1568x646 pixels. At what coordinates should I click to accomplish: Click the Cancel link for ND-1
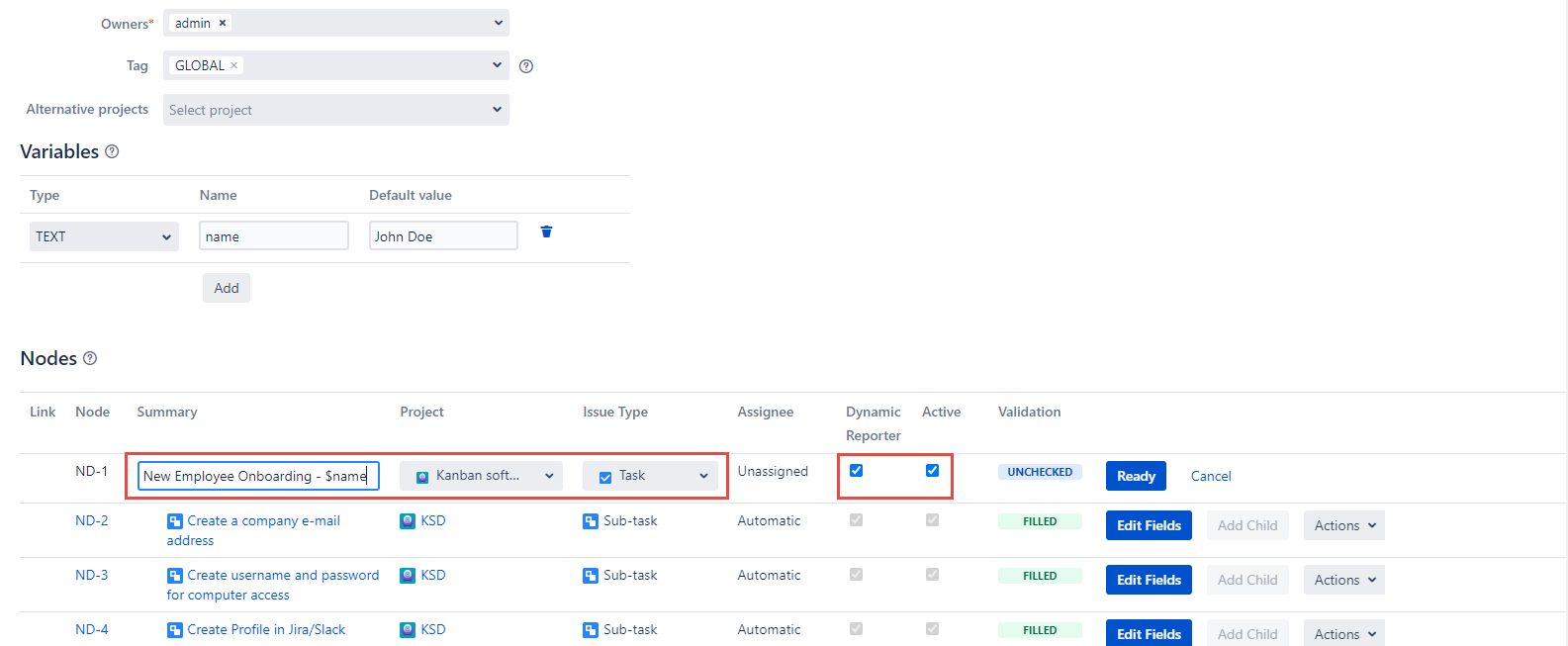[x=1210, y=476]
